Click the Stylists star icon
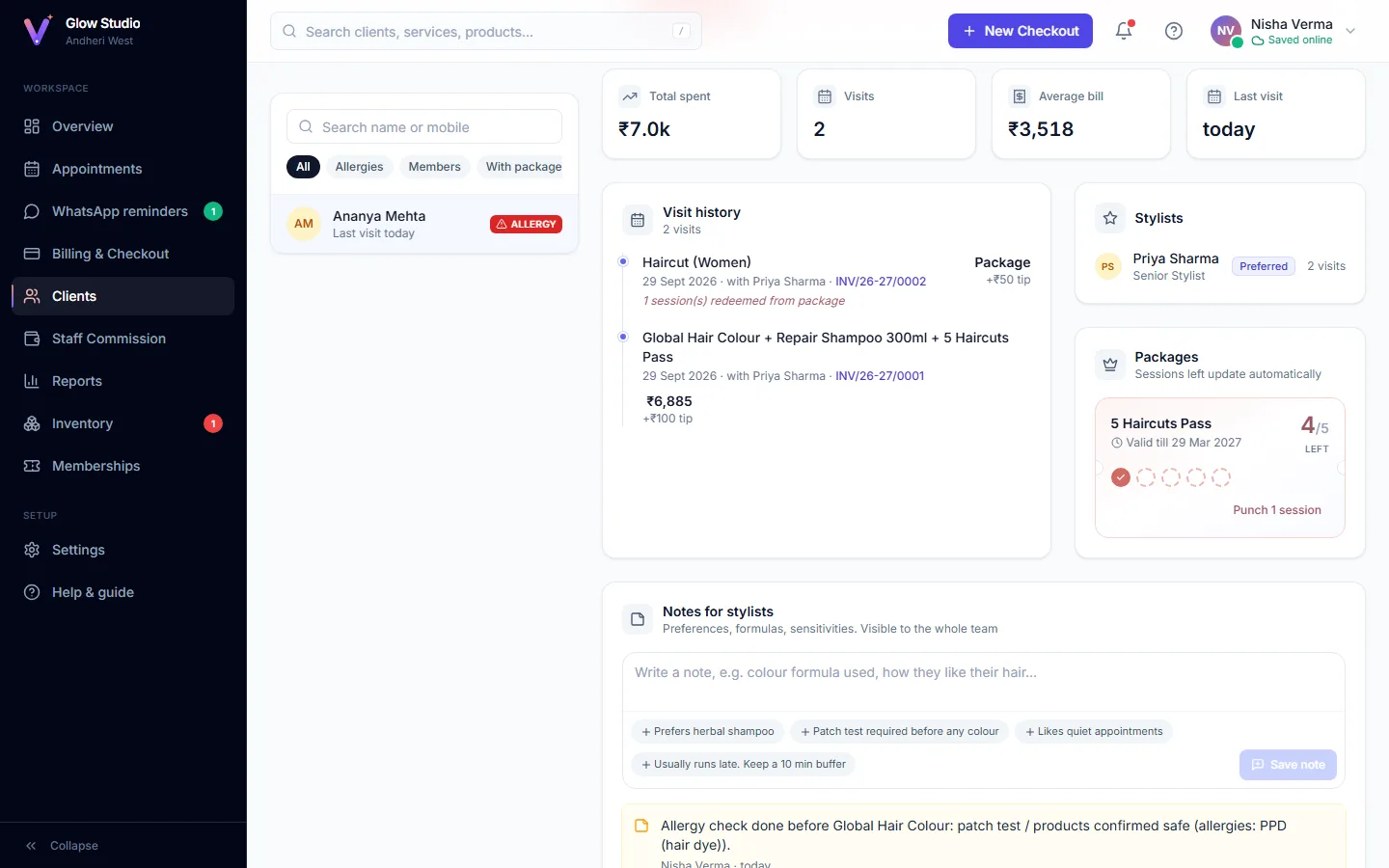 pos(1110,218)
